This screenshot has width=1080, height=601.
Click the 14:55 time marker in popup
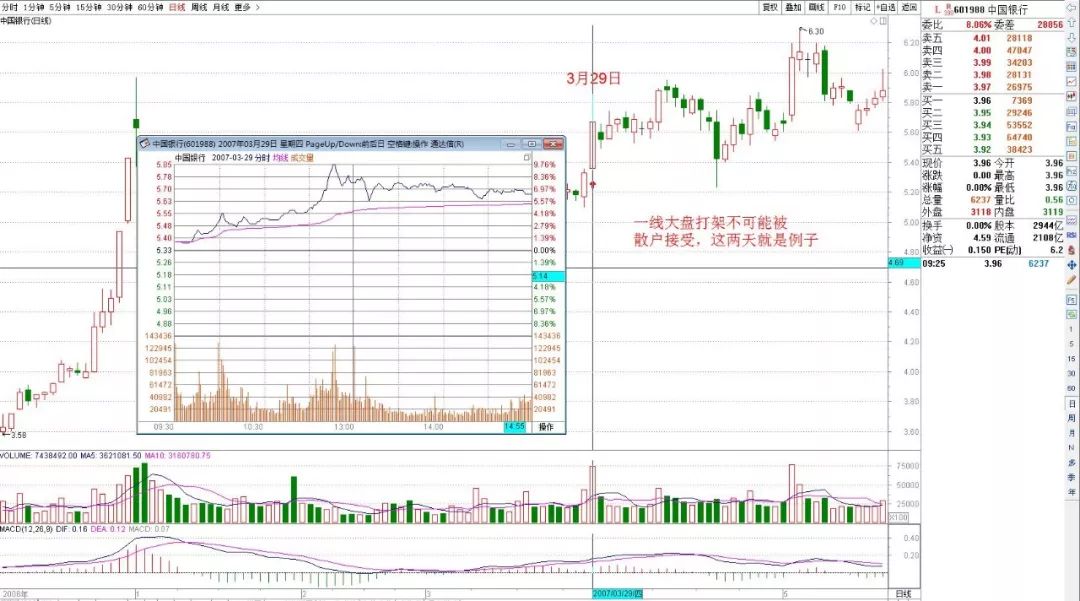(515, 427)
